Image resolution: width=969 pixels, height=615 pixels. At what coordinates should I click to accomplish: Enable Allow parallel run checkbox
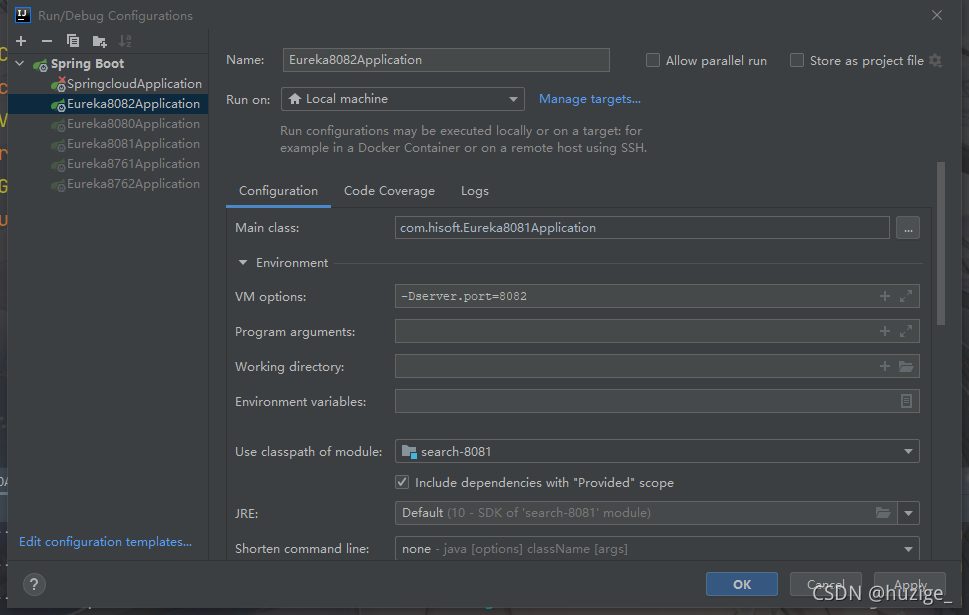[653, 61]
